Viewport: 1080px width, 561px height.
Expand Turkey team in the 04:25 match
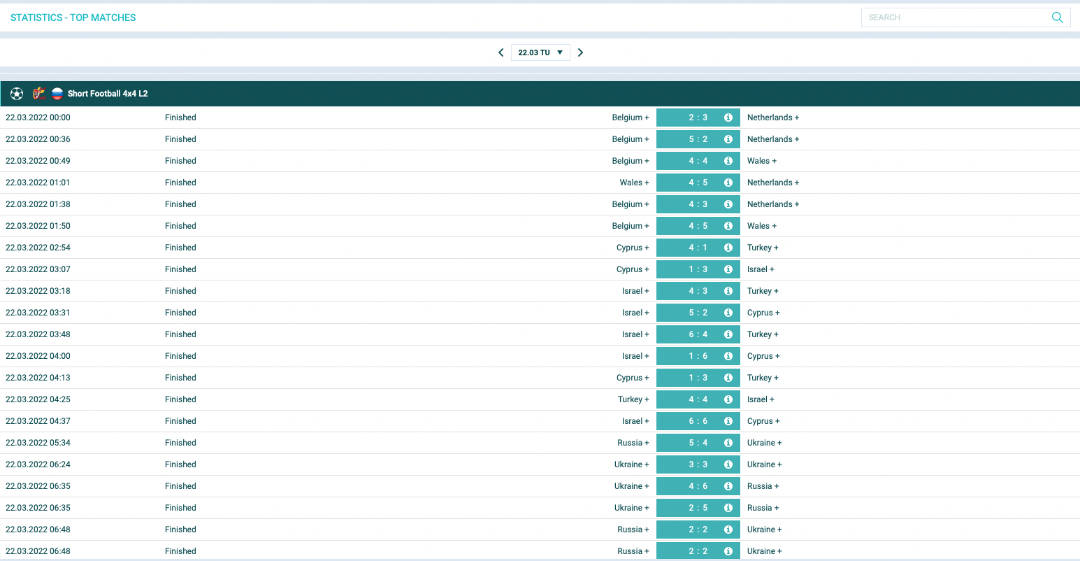633,399
